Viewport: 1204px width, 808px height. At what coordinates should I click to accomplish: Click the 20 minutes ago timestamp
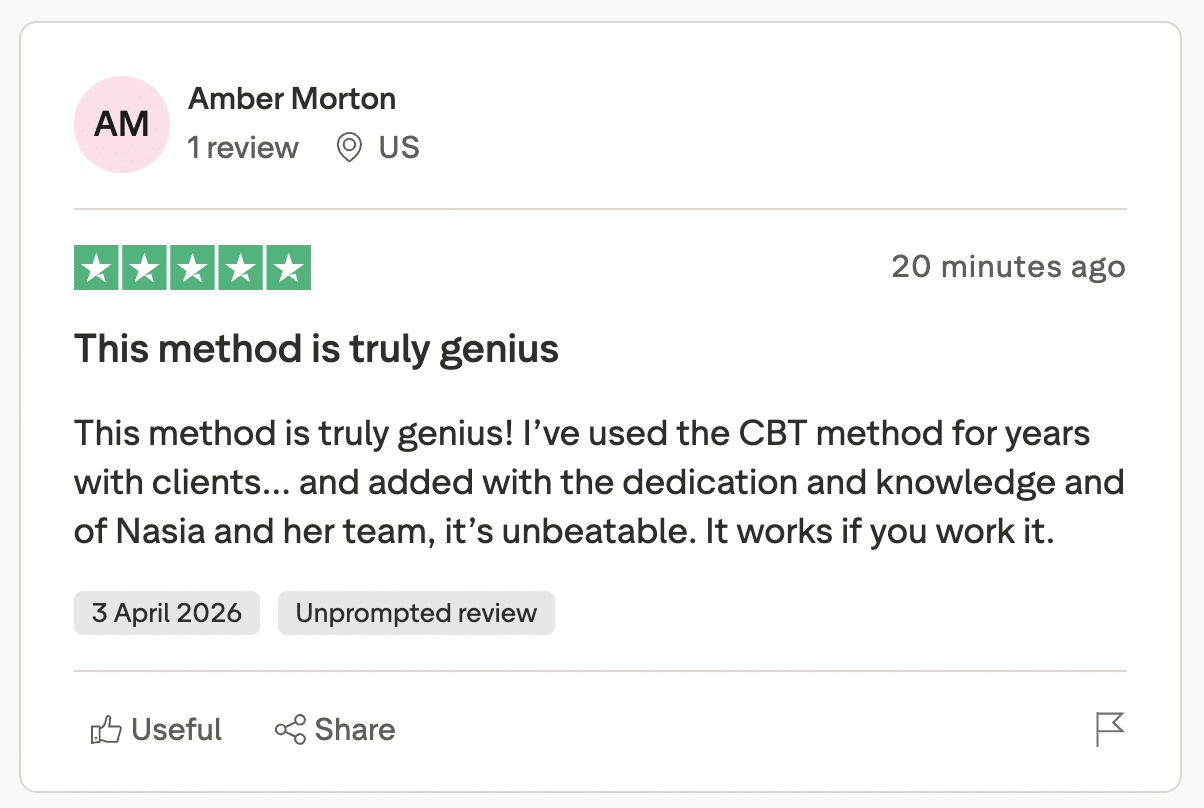1008,267
